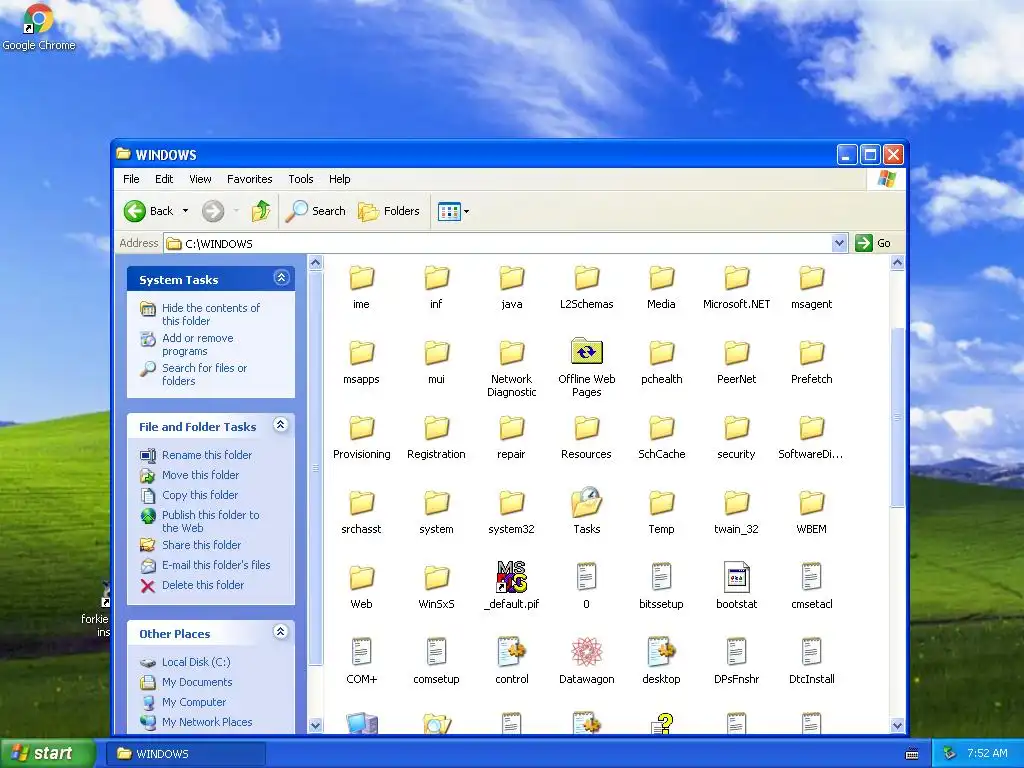Select the bootstat file icon

[x=737, y=577]
